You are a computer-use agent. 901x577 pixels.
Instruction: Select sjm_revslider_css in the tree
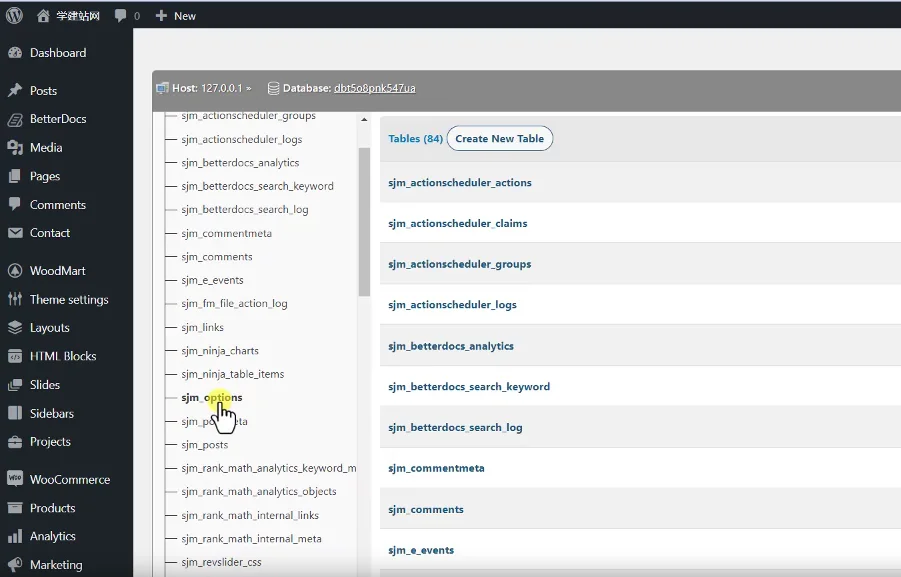click(x=221, y=562)
